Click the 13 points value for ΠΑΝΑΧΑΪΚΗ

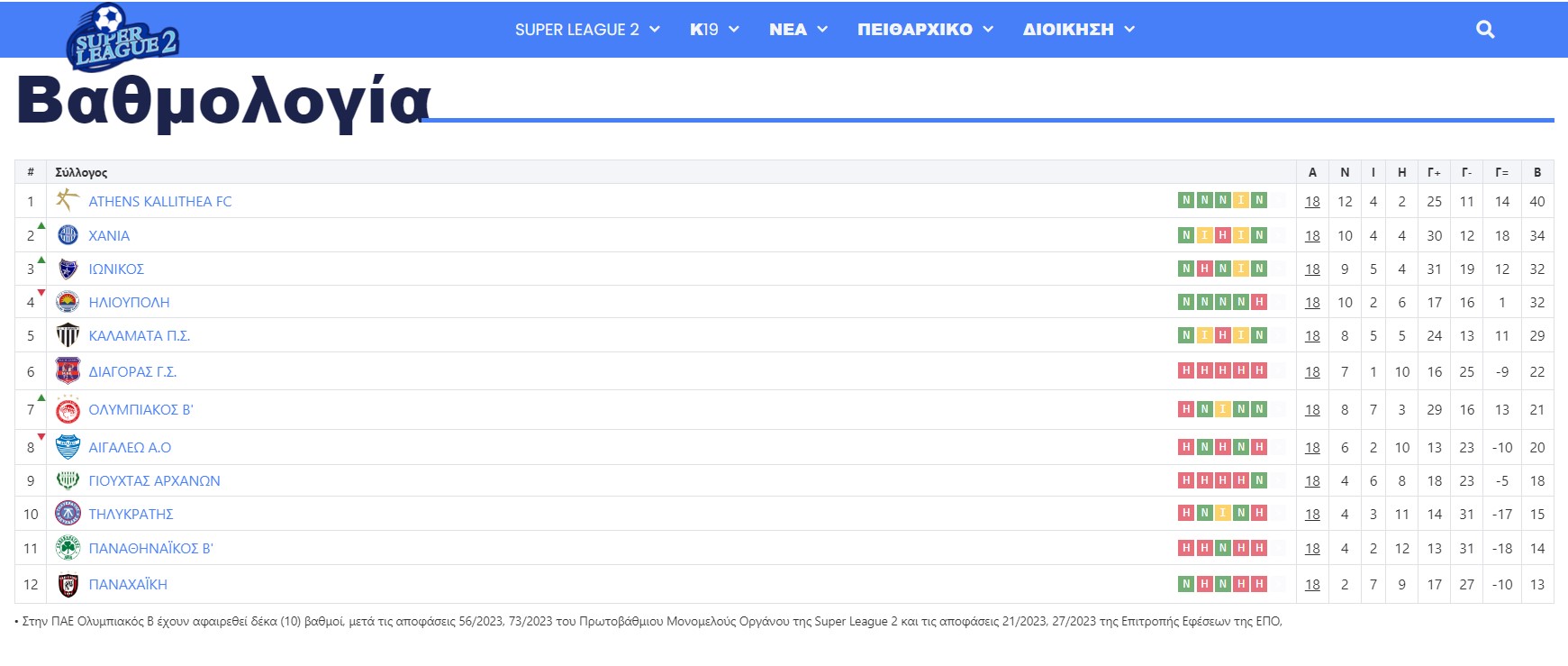pos(1537,584)
